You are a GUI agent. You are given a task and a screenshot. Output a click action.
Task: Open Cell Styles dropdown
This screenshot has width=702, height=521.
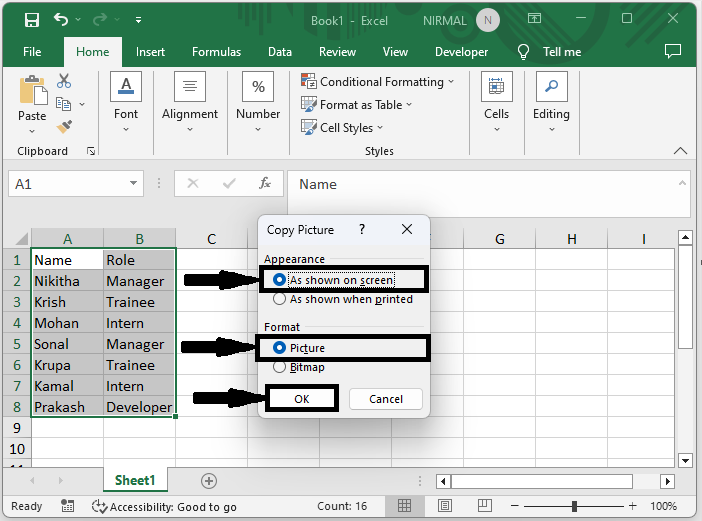pos(342,128)
